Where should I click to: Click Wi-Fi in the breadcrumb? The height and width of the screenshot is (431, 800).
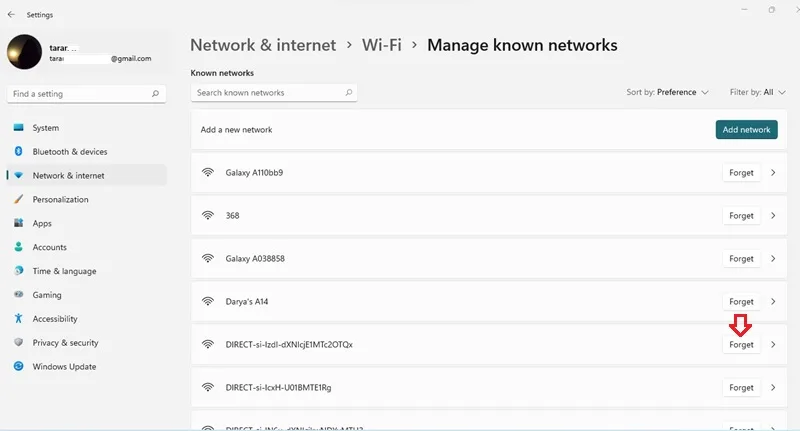click(382, 45)
